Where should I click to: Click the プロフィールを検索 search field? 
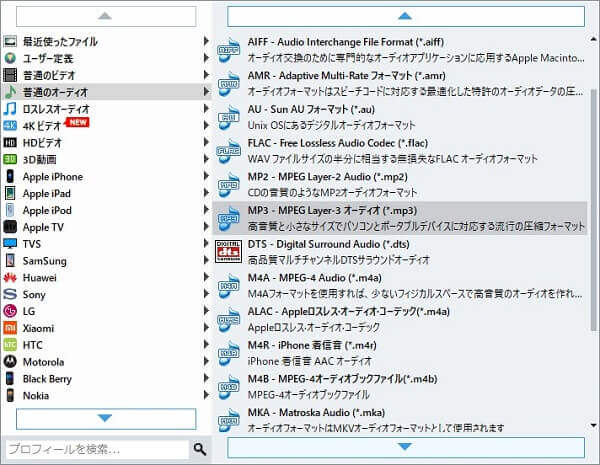pyautogui.click(x=98, y=449)
